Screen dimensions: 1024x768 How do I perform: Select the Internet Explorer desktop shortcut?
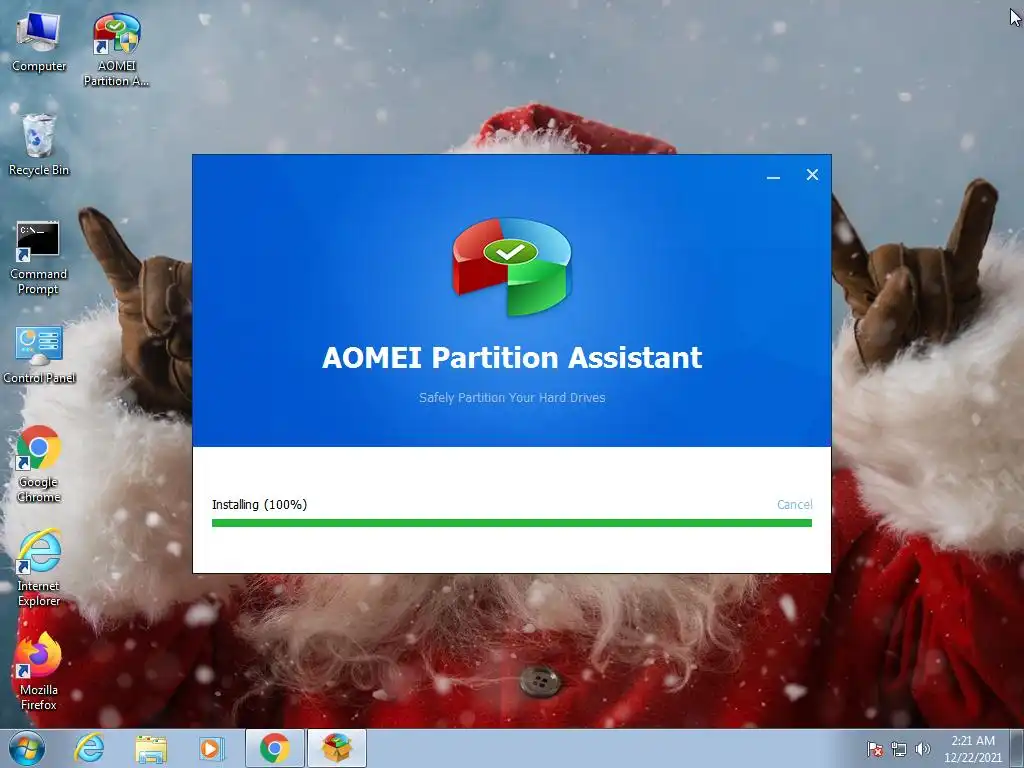[x=39, y=568]
